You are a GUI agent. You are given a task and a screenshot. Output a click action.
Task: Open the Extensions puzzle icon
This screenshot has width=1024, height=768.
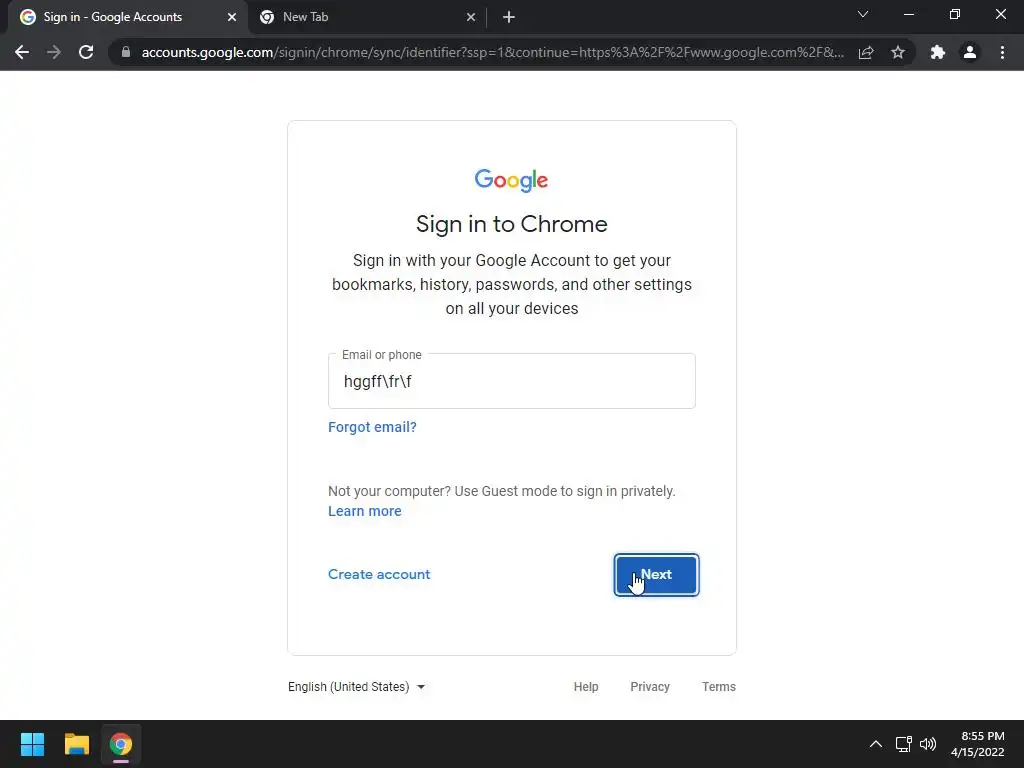938,52
